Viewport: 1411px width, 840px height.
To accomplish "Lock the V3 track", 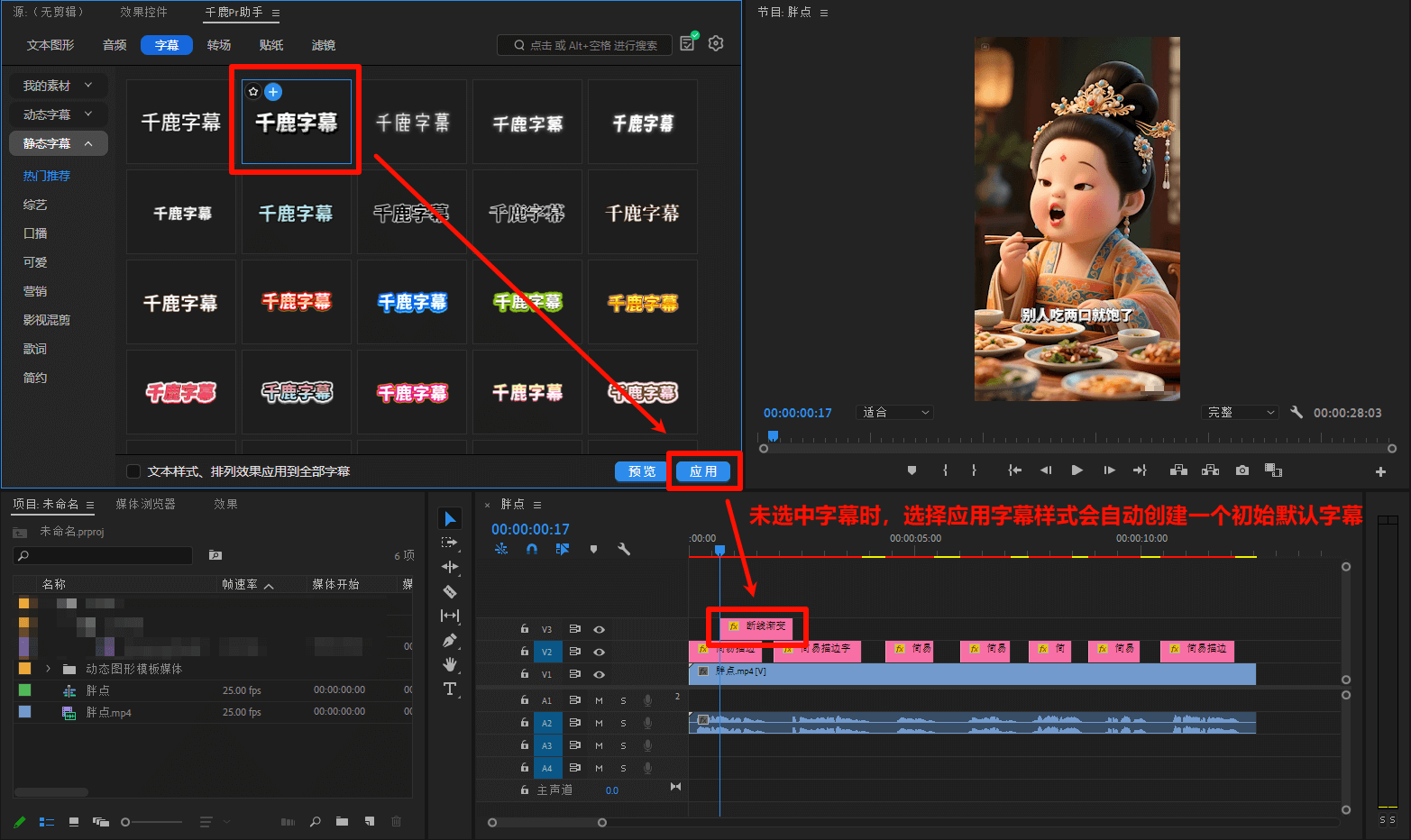I will [524, 628].
